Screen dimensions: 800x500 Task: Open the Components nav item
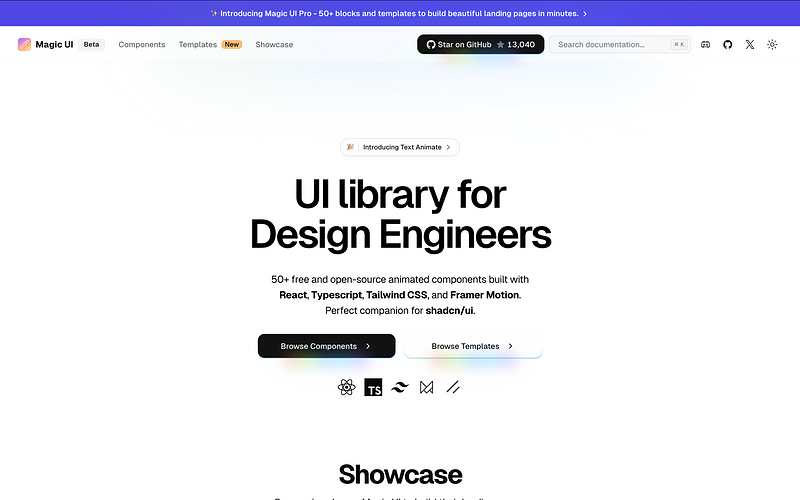(142, 44)
